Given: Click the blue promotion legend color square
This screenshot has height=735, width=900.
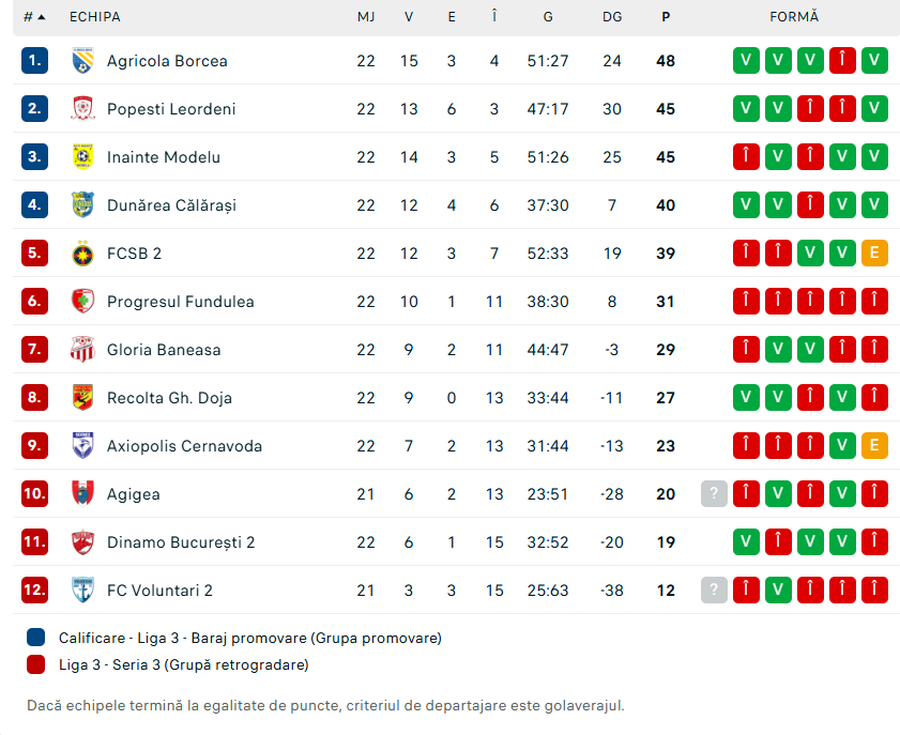Looking at the screenshot, I should [x=36, y=638].
